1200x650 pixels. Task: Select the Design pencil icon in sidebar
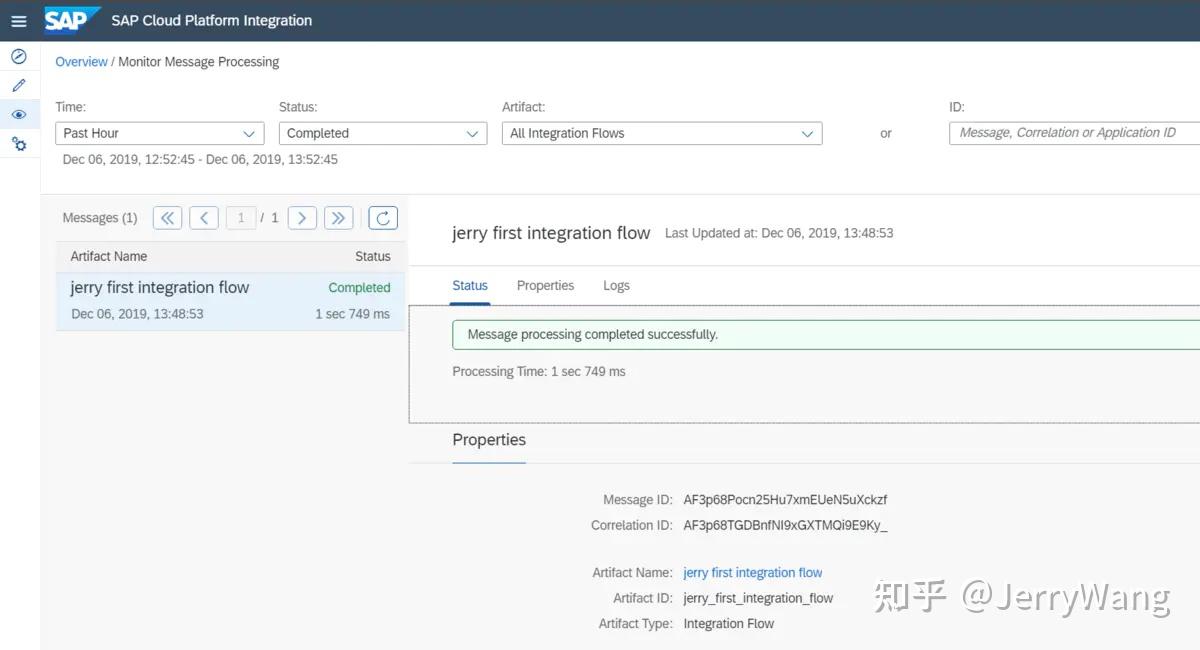click(x=18, y=85)
